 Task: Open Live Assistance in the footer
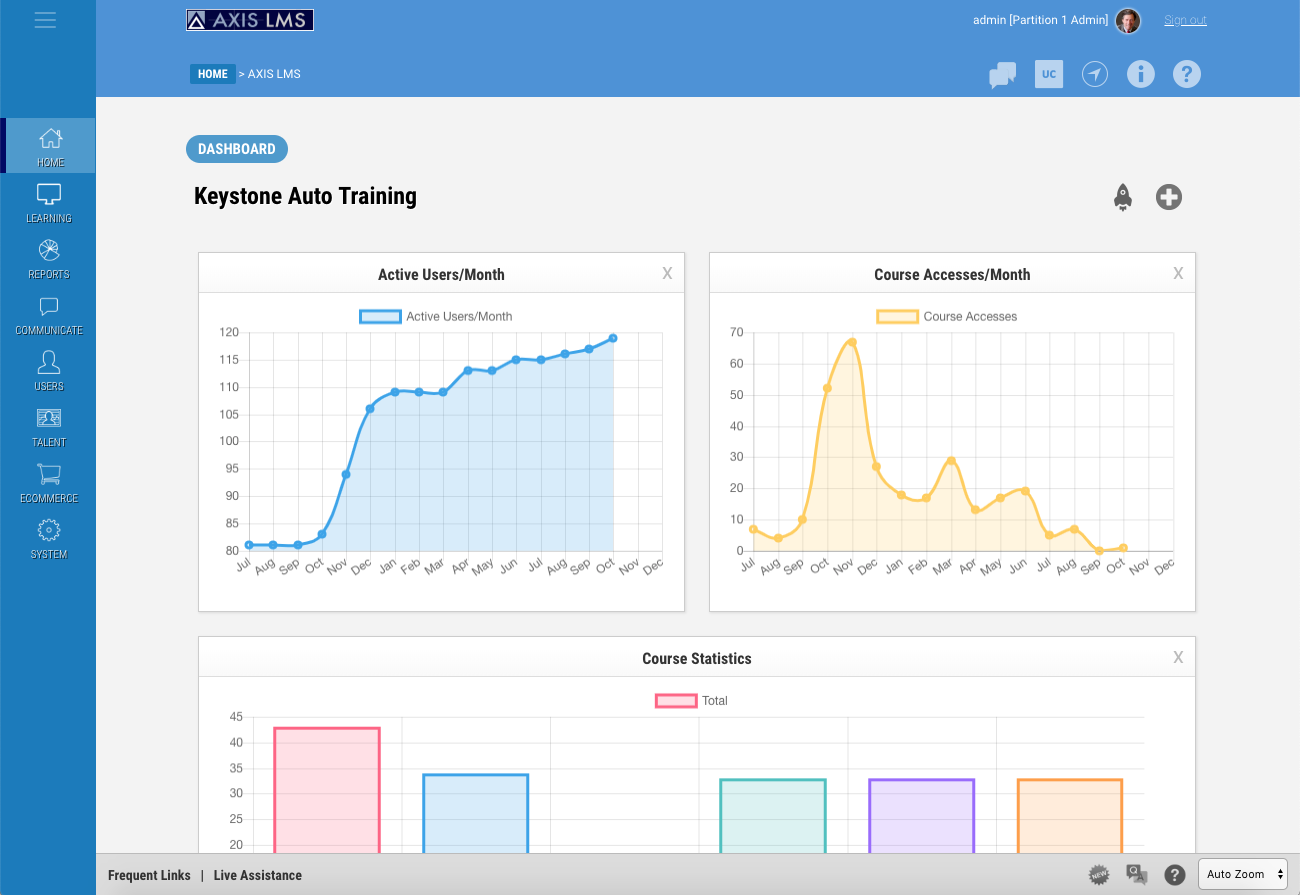click(x=258, y=875)
